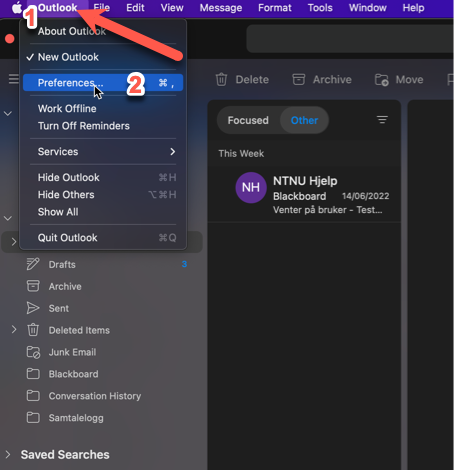Open the Window menu
The height and width of the screenshot is (470, 454).
368,7
